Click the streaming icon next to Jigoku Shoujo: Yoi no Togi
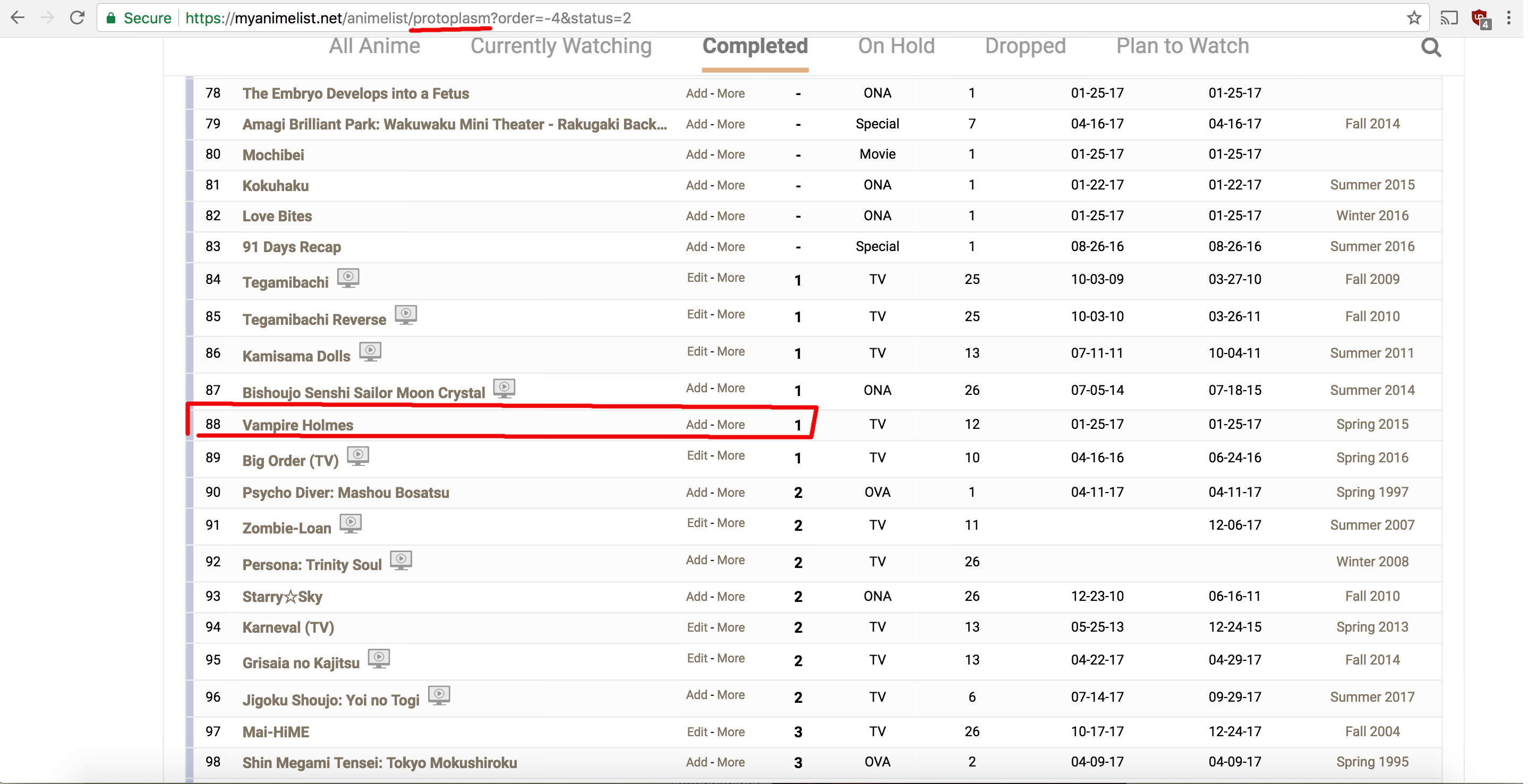The height and width of the screenshot is (784, 1528). [x=439, y=695]
